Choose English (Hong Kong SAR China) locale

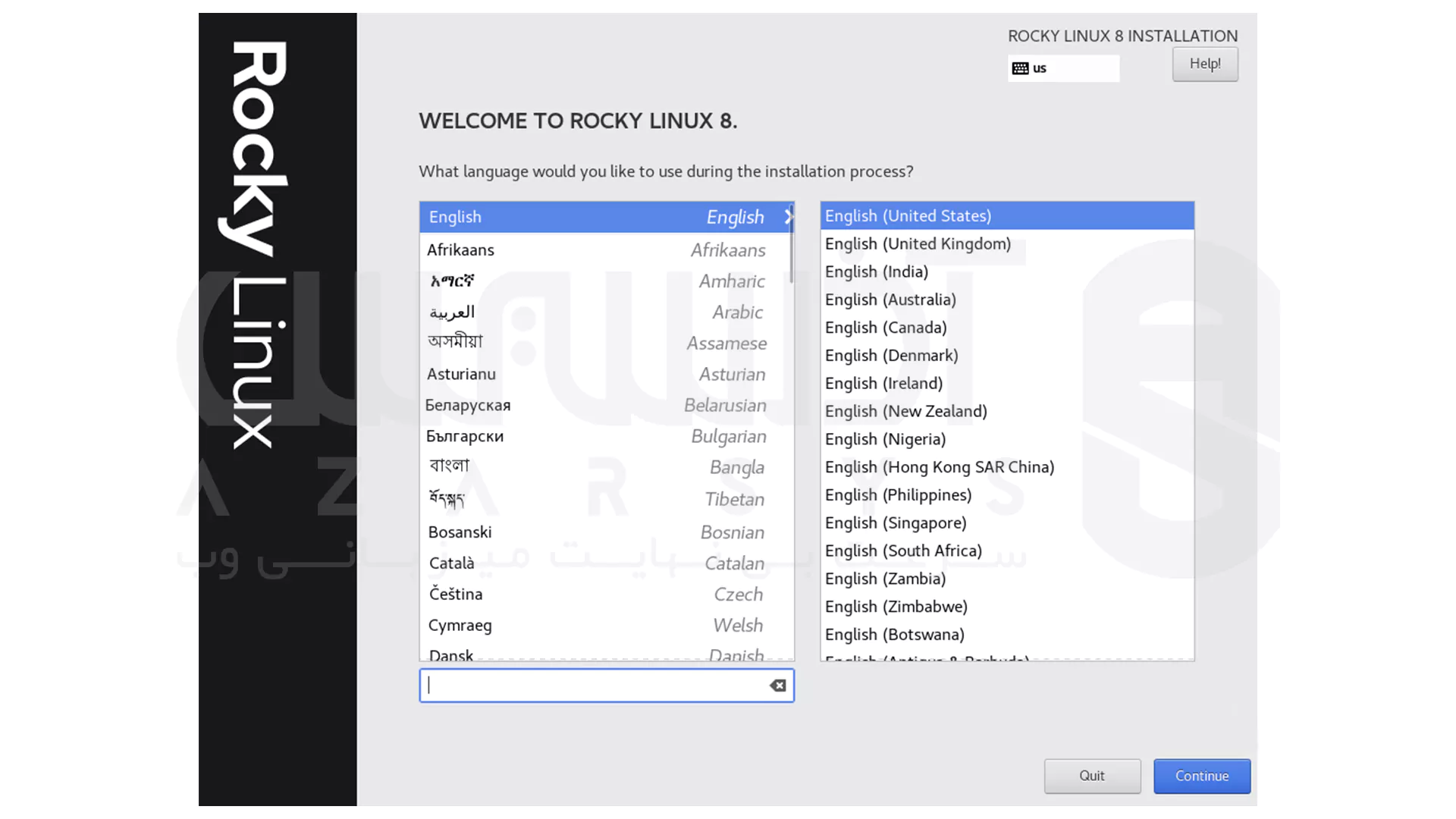1007,467
